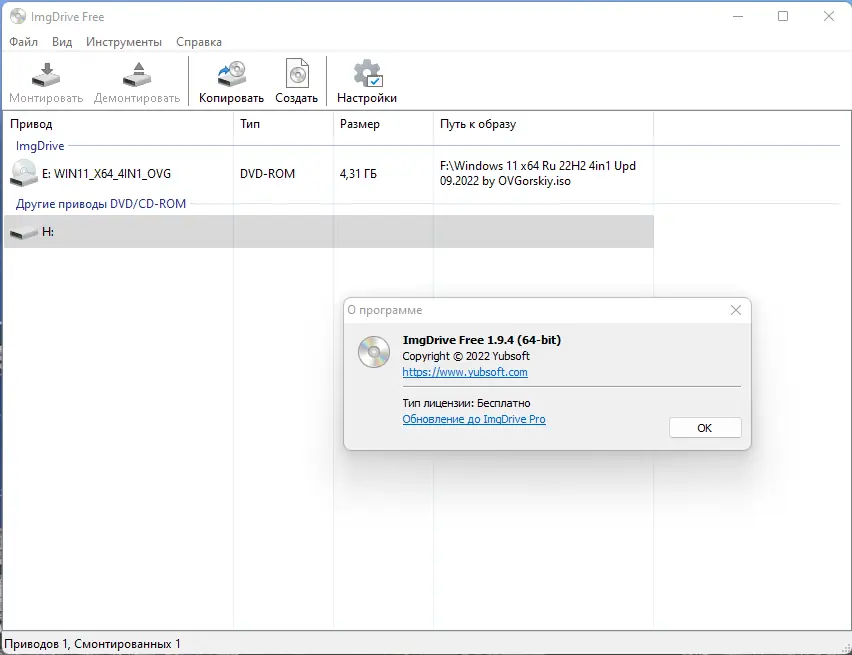The image size is (852, 655).
Task: Click the ImgDrive app icon in title bar
Action: 18,16
